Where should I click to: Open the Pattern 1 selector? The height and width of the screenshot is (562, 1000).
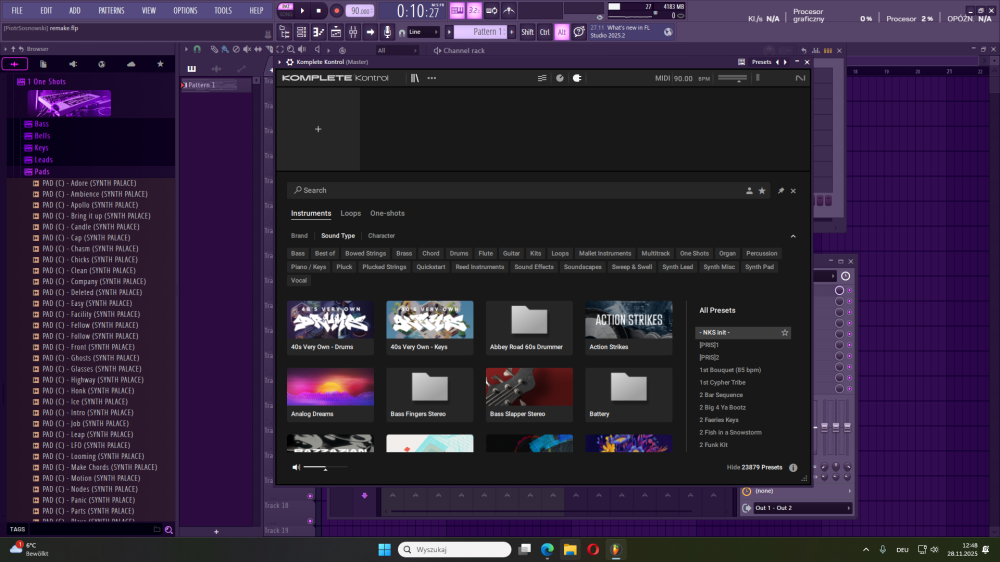(x=480, y=32)
